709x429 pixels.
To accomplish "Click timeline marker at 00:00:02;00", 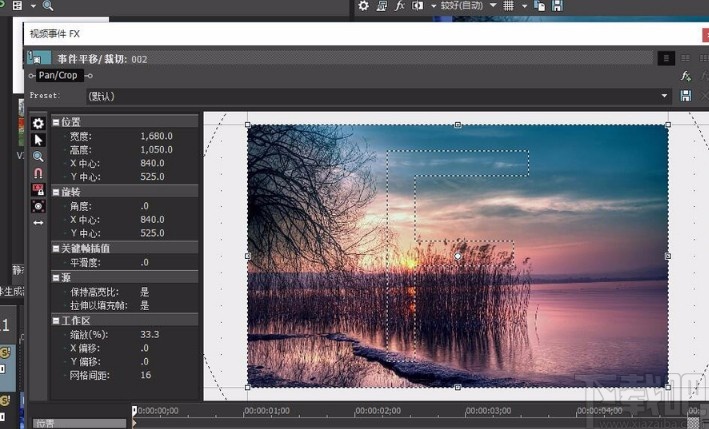I will 378,411.
